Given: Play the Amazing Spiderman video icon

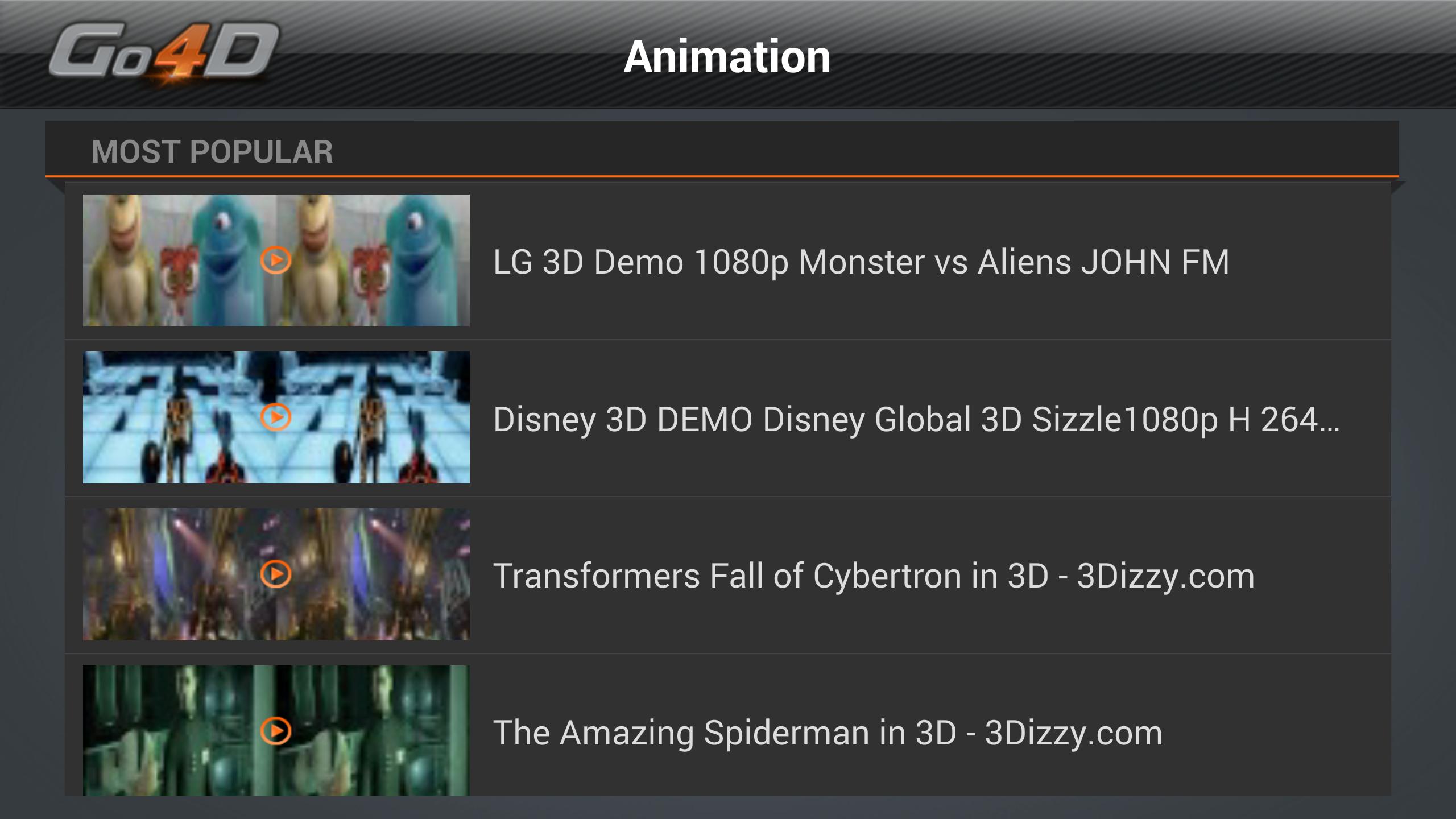Looking at the screenshot, I should point(276,731).
